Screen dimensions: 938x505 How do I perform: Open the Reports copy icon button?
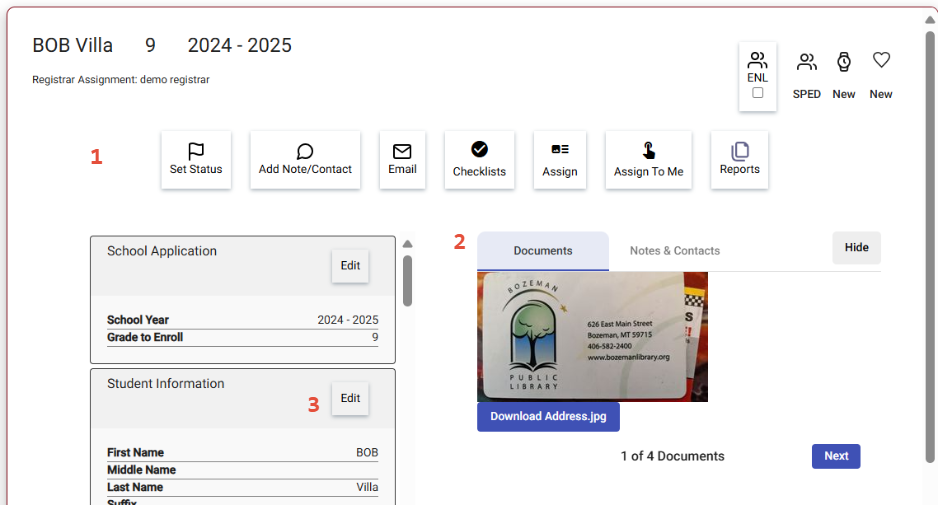[739, 160]
